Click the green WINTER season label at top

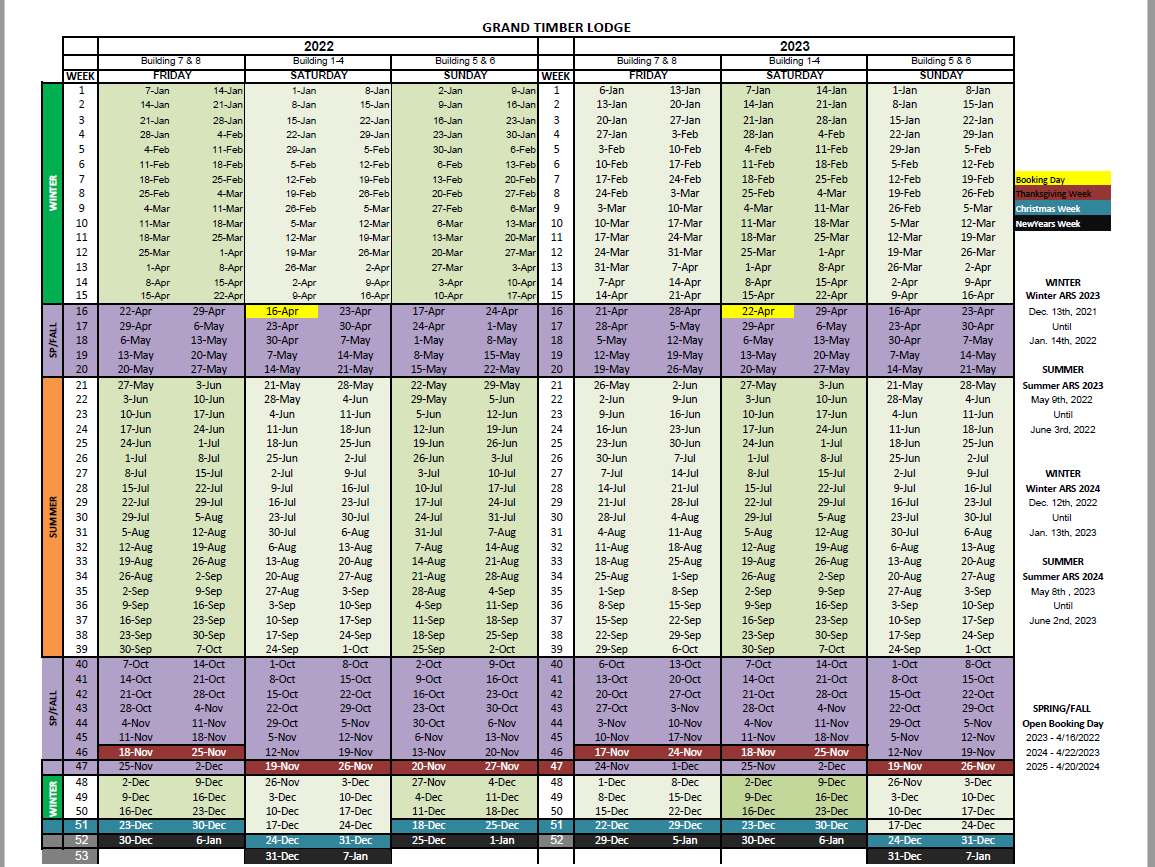[52, 193]
